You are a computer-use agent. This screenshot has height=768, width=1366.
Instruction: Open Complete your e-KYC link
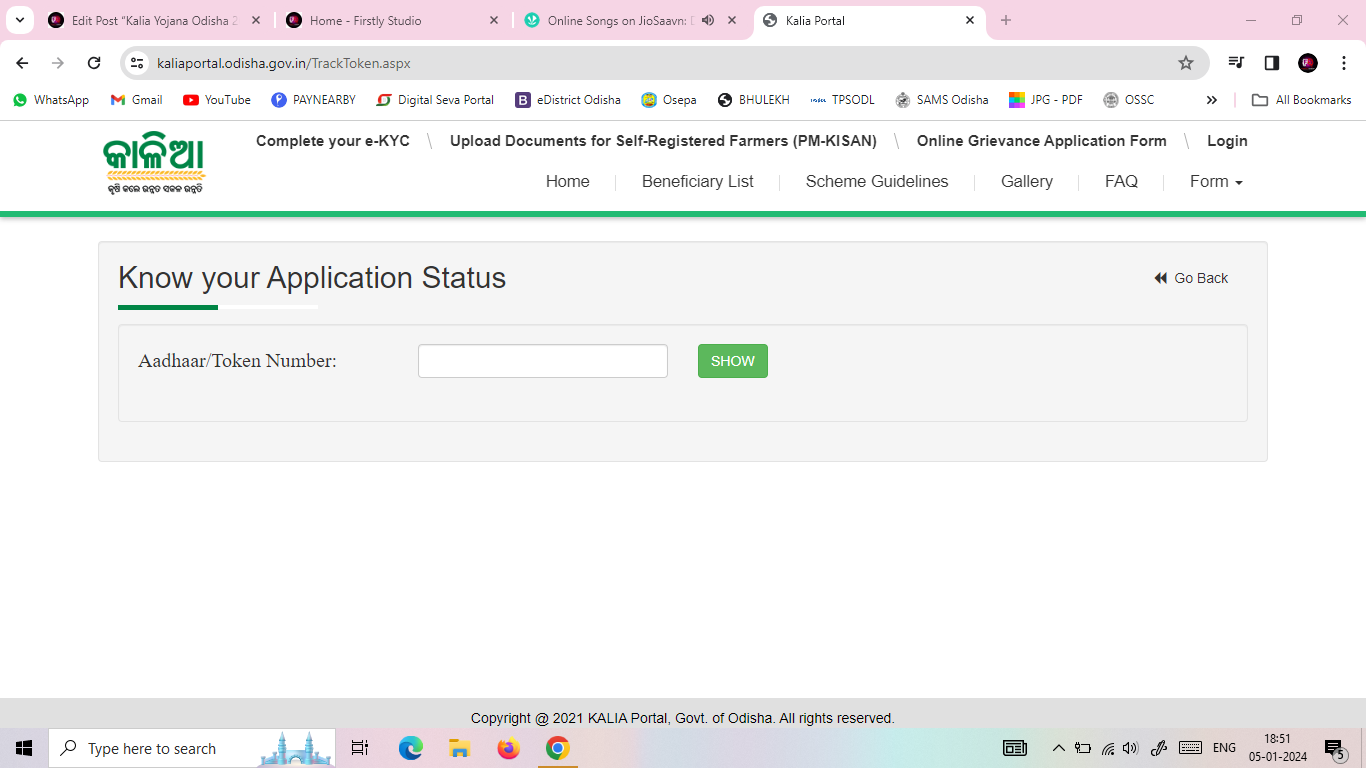click(x=332, y=141)
